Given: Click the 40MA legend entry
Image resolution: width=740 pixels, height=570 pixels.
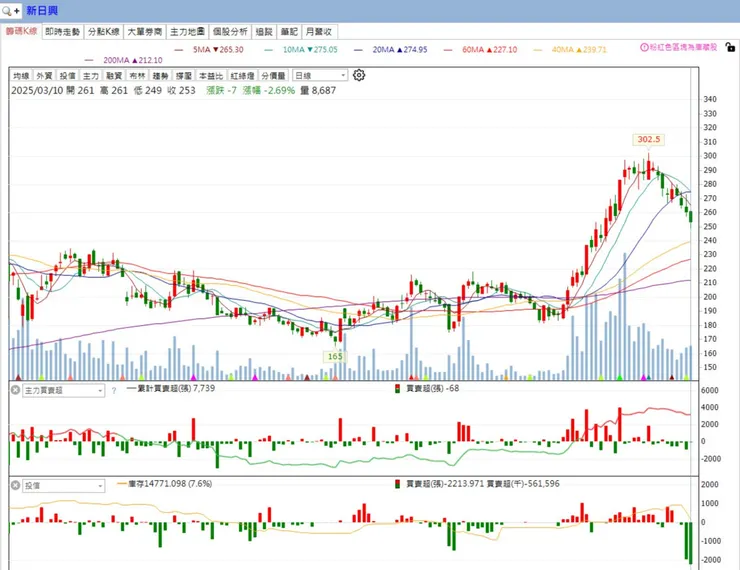Looking at the screenshot, I should [571, 50].
